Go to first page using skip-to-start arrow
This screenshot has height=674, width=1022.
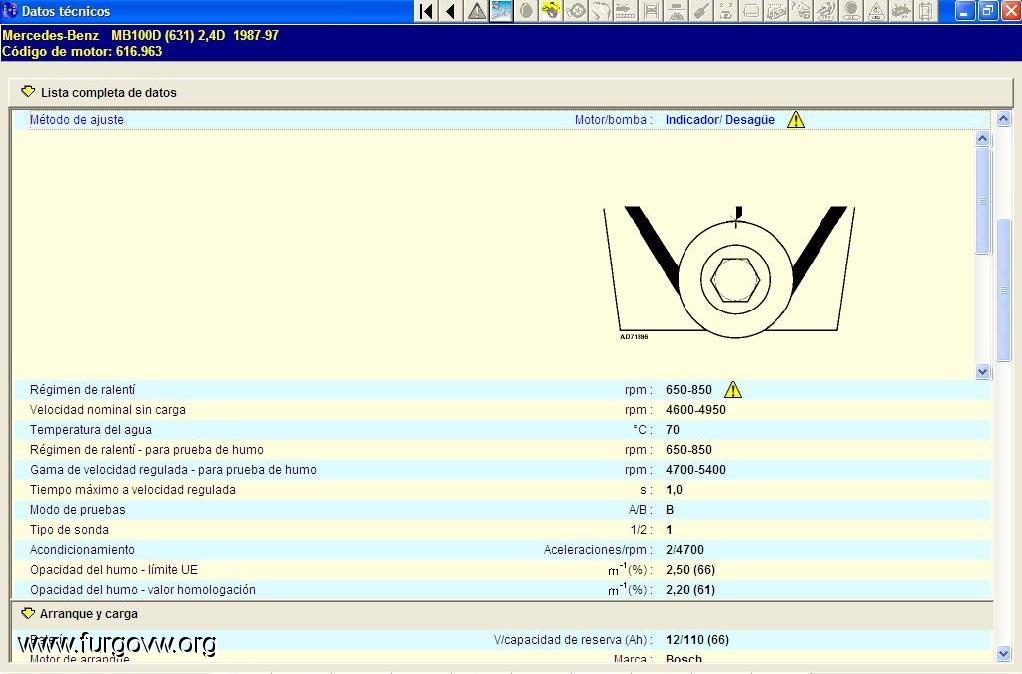(426, 11)
